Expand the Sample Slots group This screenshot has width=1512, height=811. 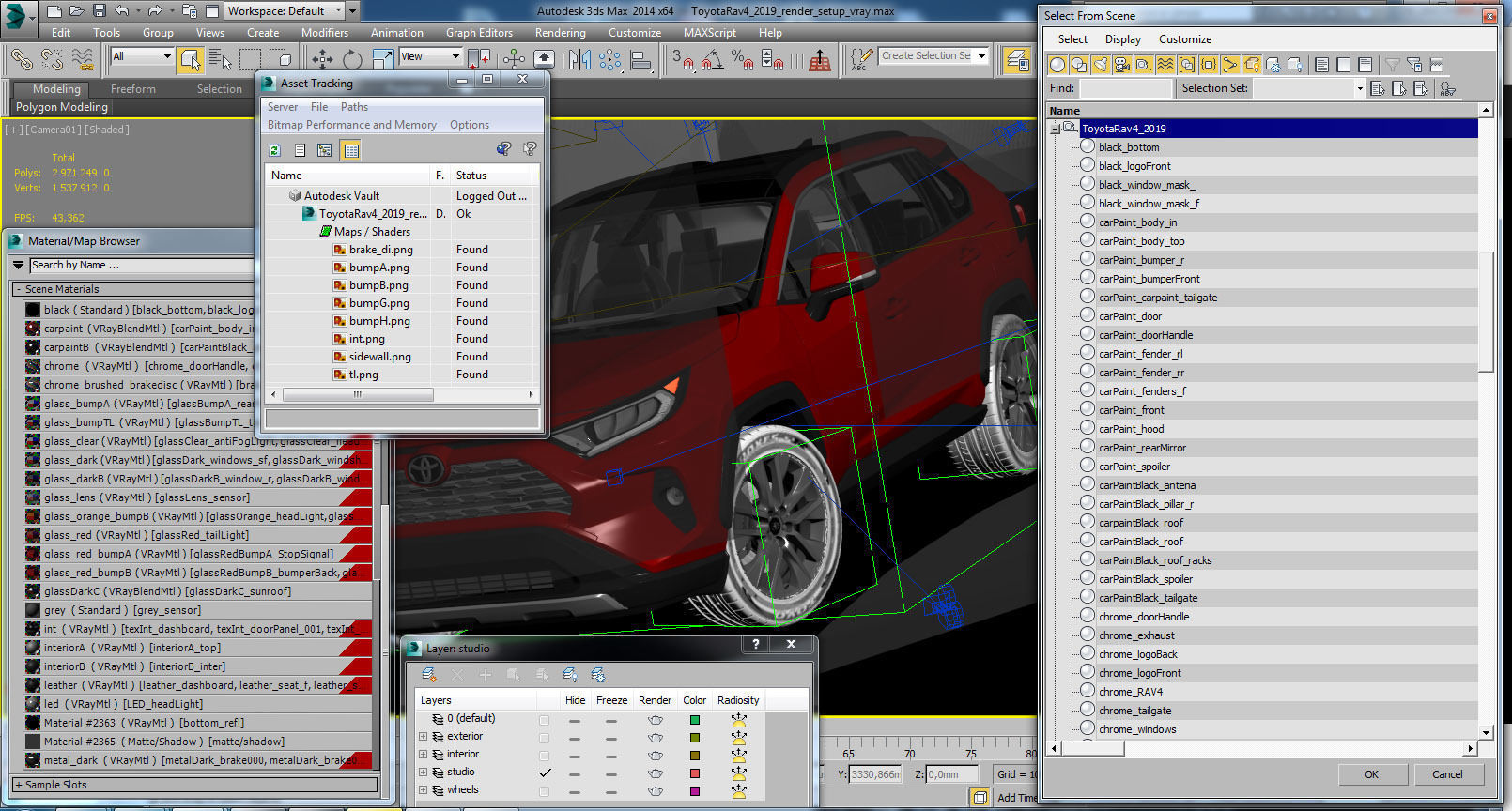point(19,785)
